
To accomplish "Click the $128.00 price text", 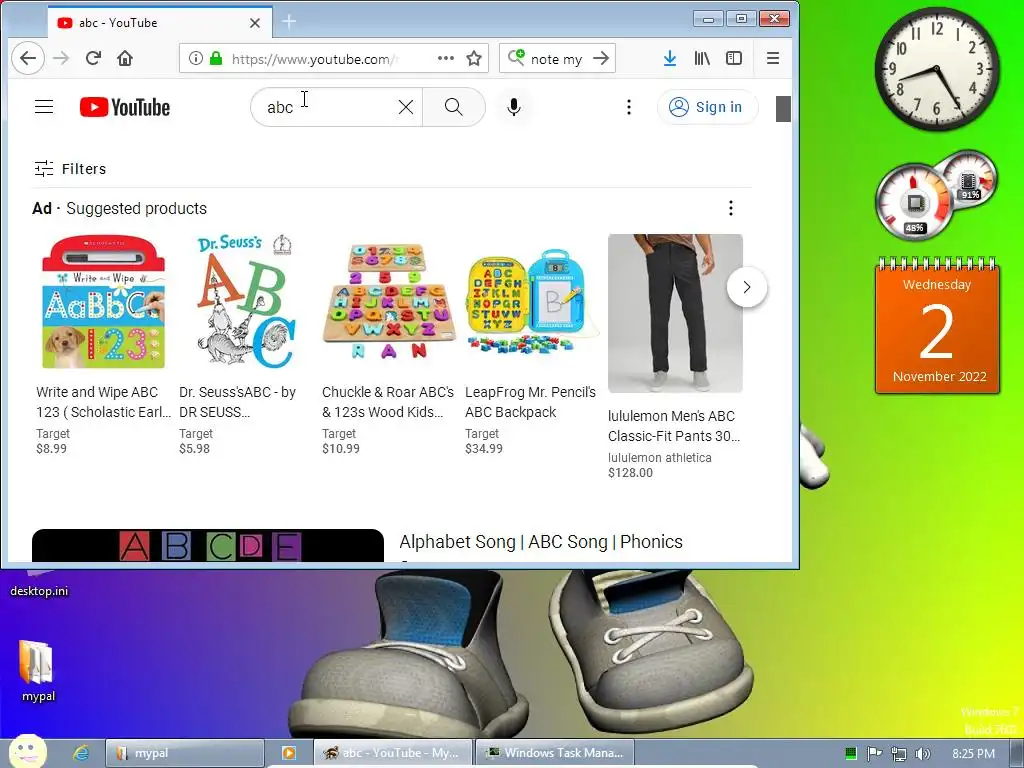I will pyautogui.click(x=630, y=472).
